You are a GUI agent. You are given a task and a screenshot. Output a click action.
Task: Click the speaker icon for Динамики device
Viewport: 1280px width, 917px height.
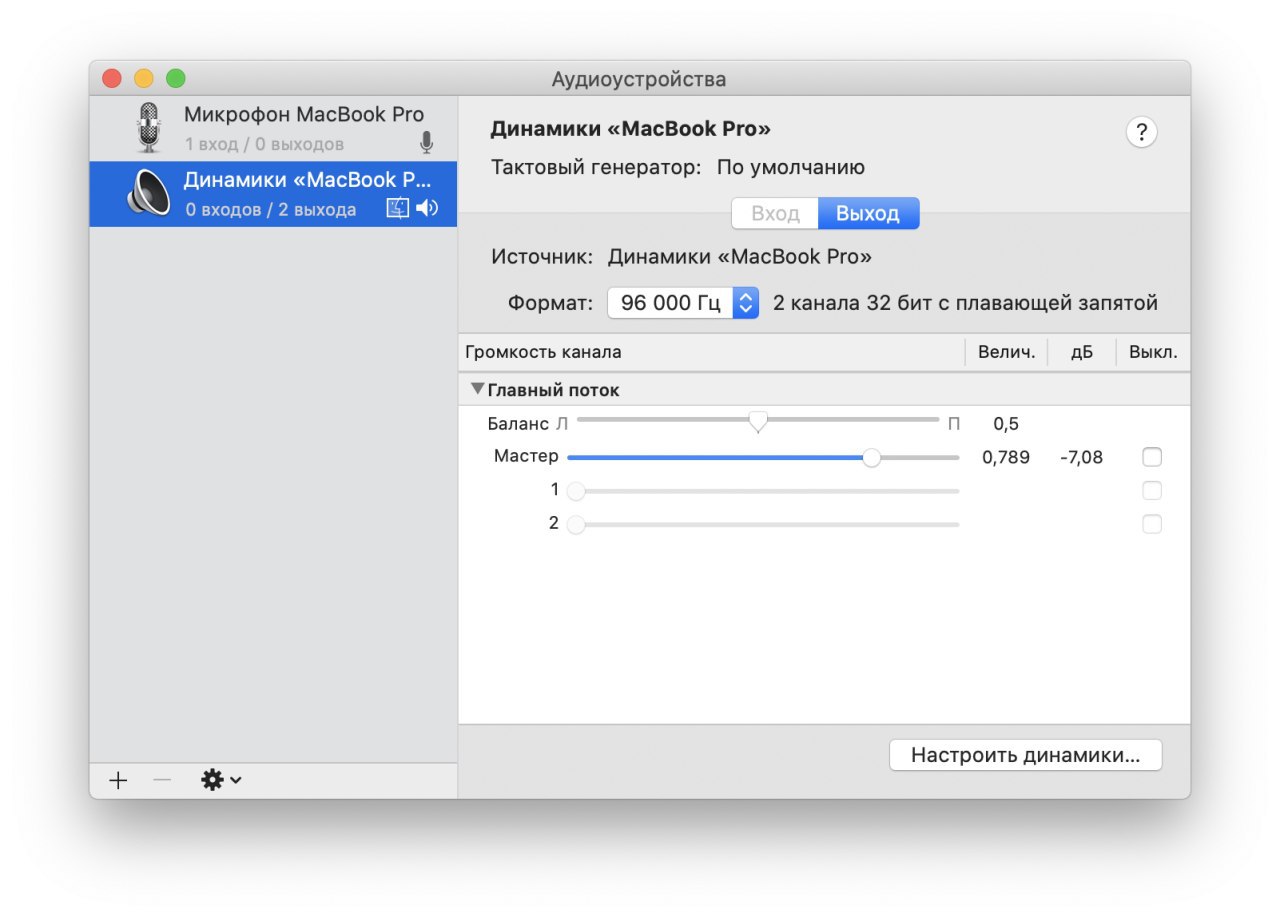[149, 193]
